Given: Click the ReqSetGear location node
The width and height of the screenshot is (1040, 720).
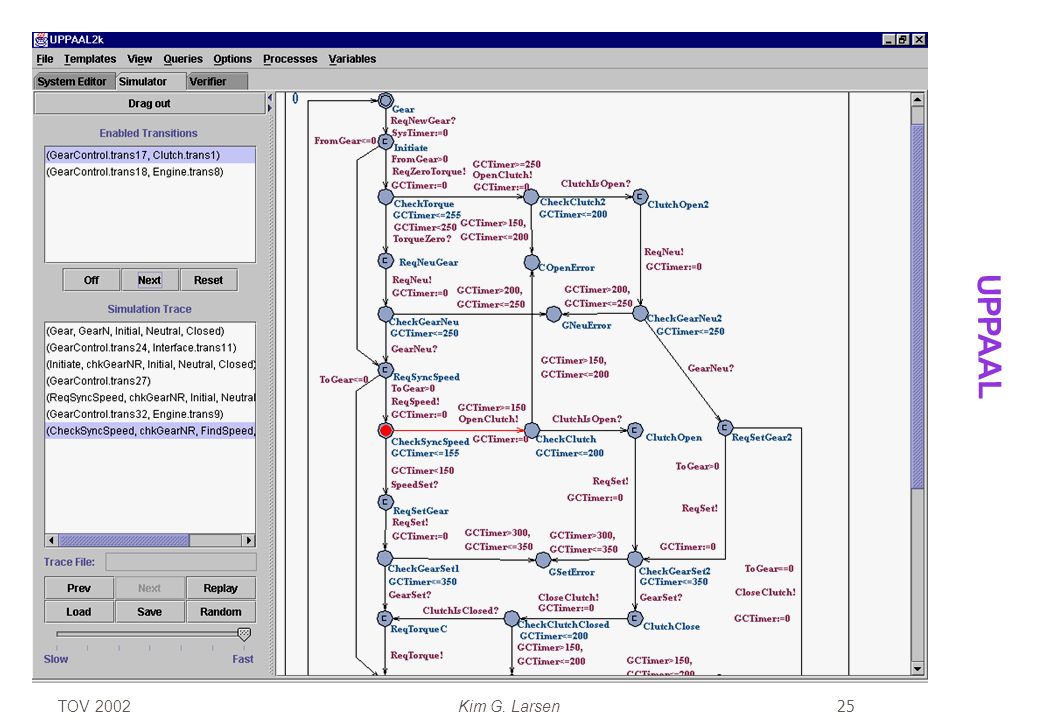Looking at the screenshot, I should click(x=385, y=502).
